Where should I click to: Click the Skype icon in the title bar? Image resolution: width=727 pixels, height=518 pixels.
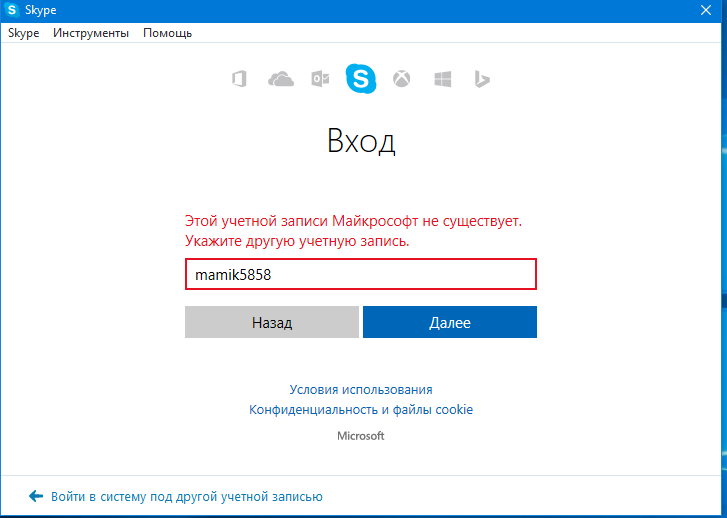point(12,10)
